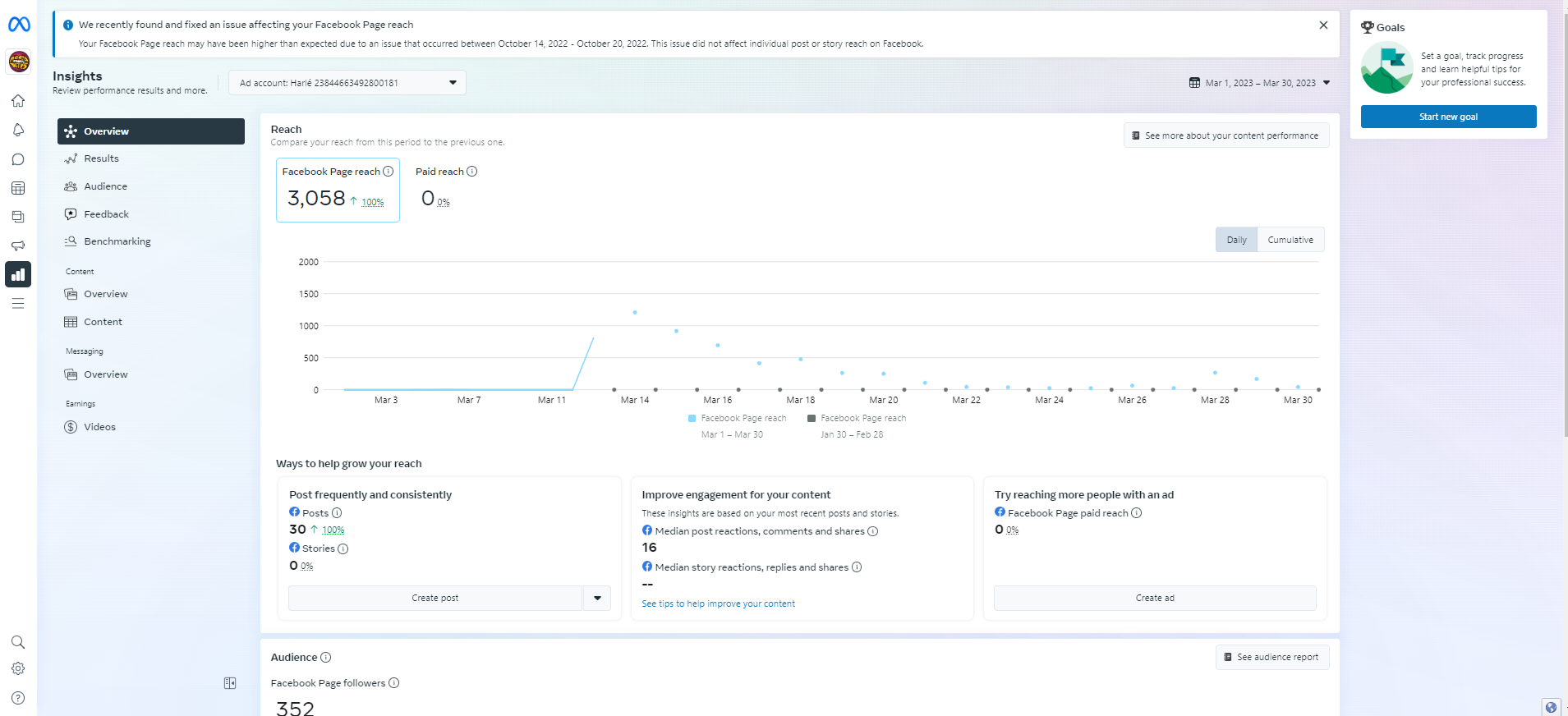
Task: Switch chart to Daily view
Action: pyautogui.click(x=1236, y=240)
